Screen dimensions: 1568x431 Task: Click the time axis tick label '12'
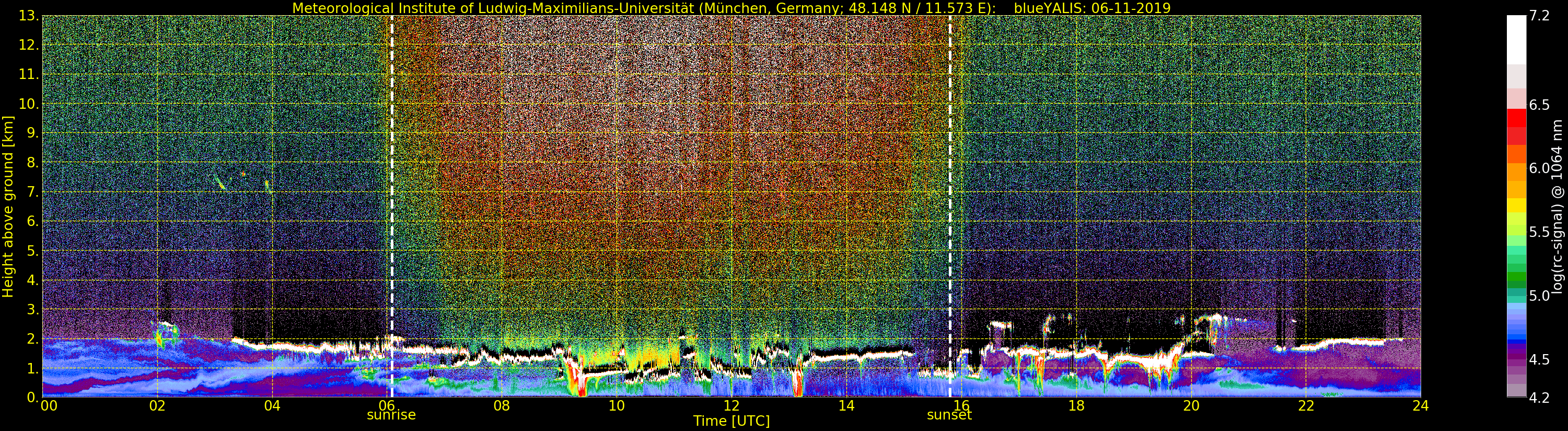(731, 405)
